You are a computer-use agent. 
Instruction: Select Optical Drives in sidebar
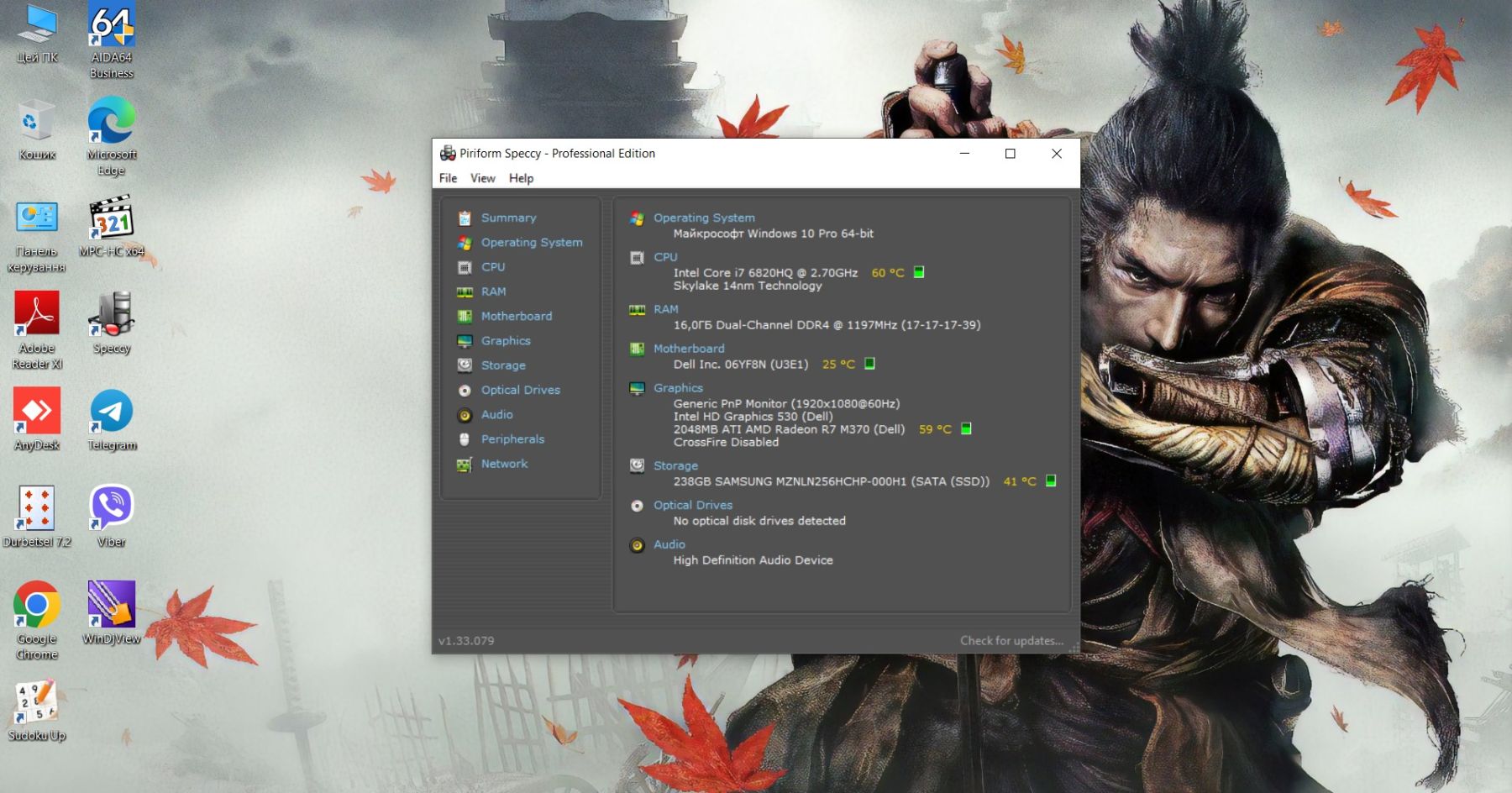pos(520,390)
